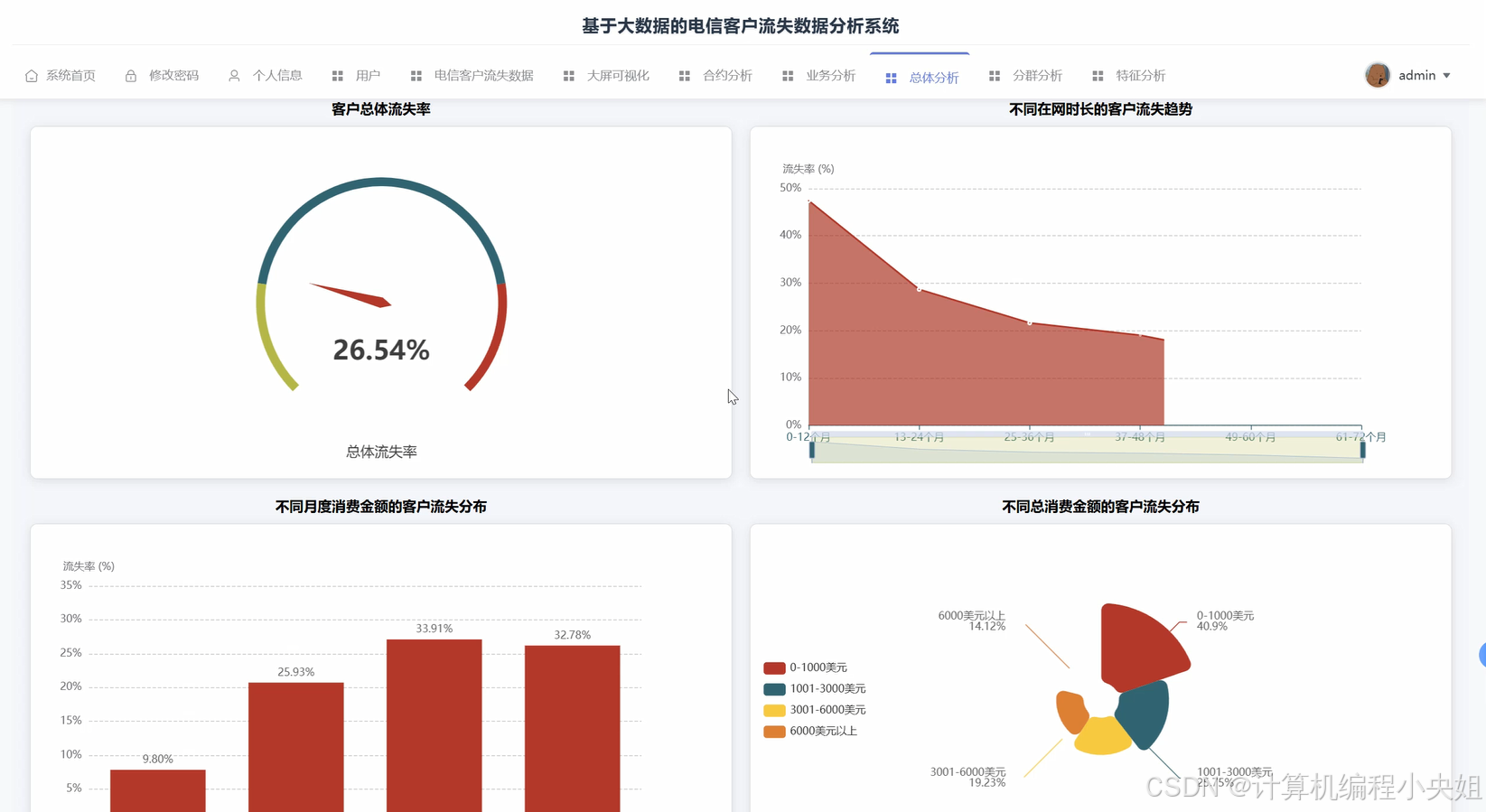
Task: Click the page title 基于大数据的电信客户流失数据分析系统
Action: point(741,26)
